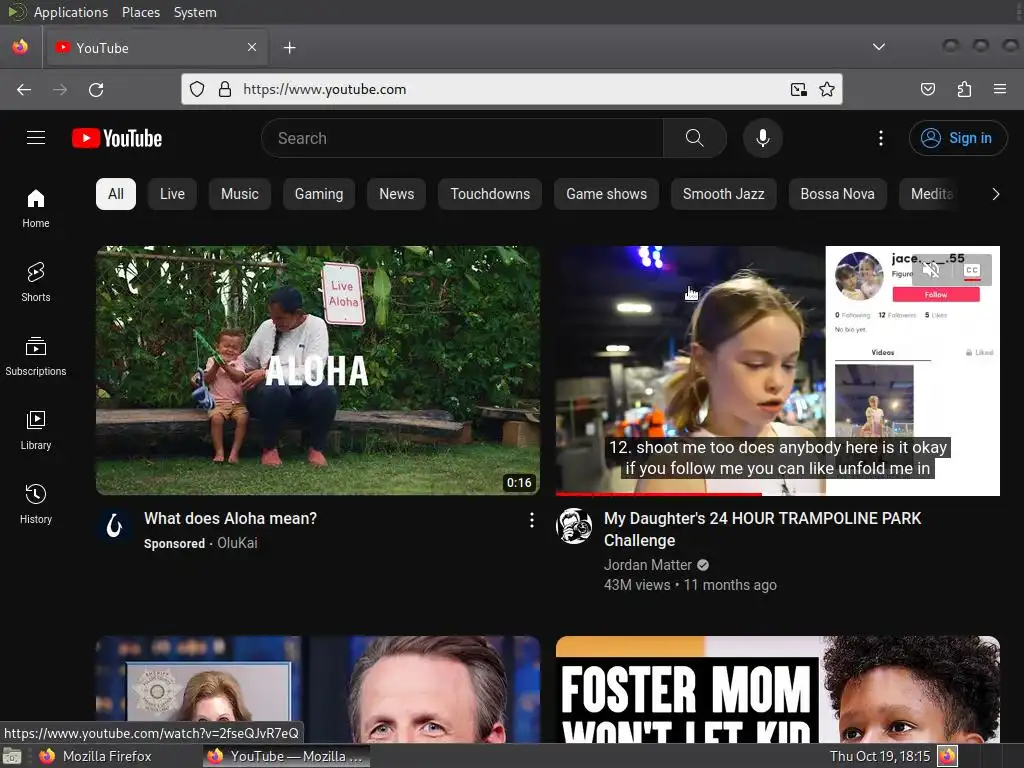This screenshot has height=768, width=1024.
Task: Select the Gaming filter chip
Action: click(319, 194)
